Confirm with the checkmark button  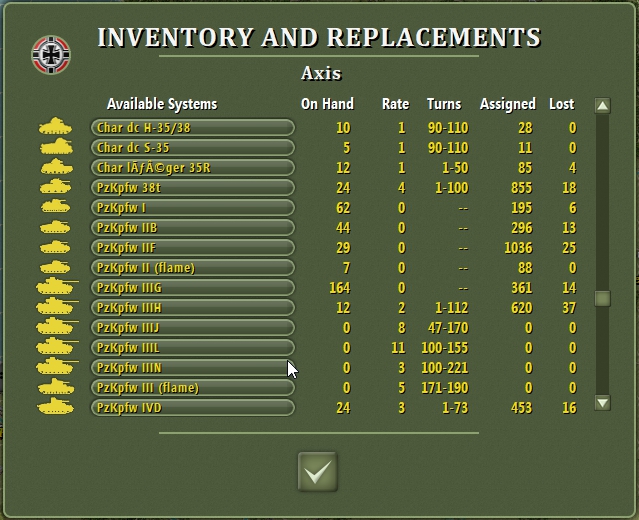point(318,472)
